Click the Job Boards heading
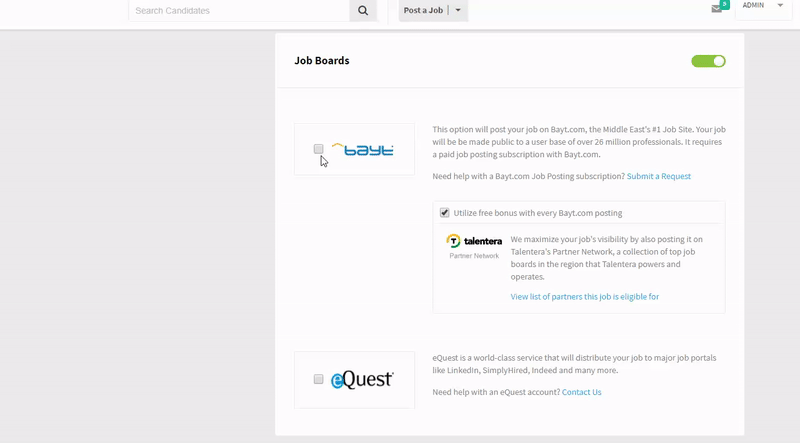Viewport: 800px width, 443px height. 322,61
